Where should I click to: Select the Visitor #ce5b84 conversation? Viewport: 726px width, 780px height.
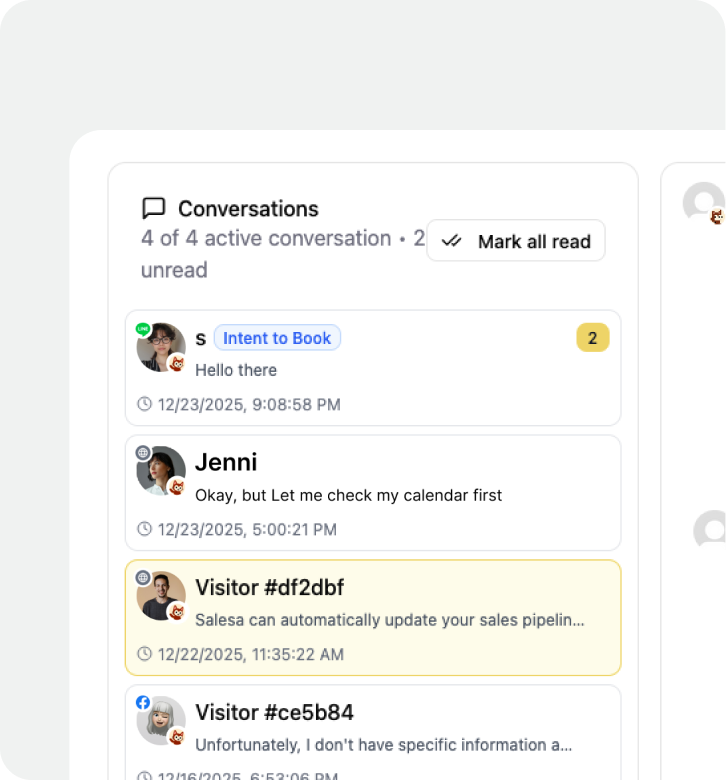coord(400,730)
